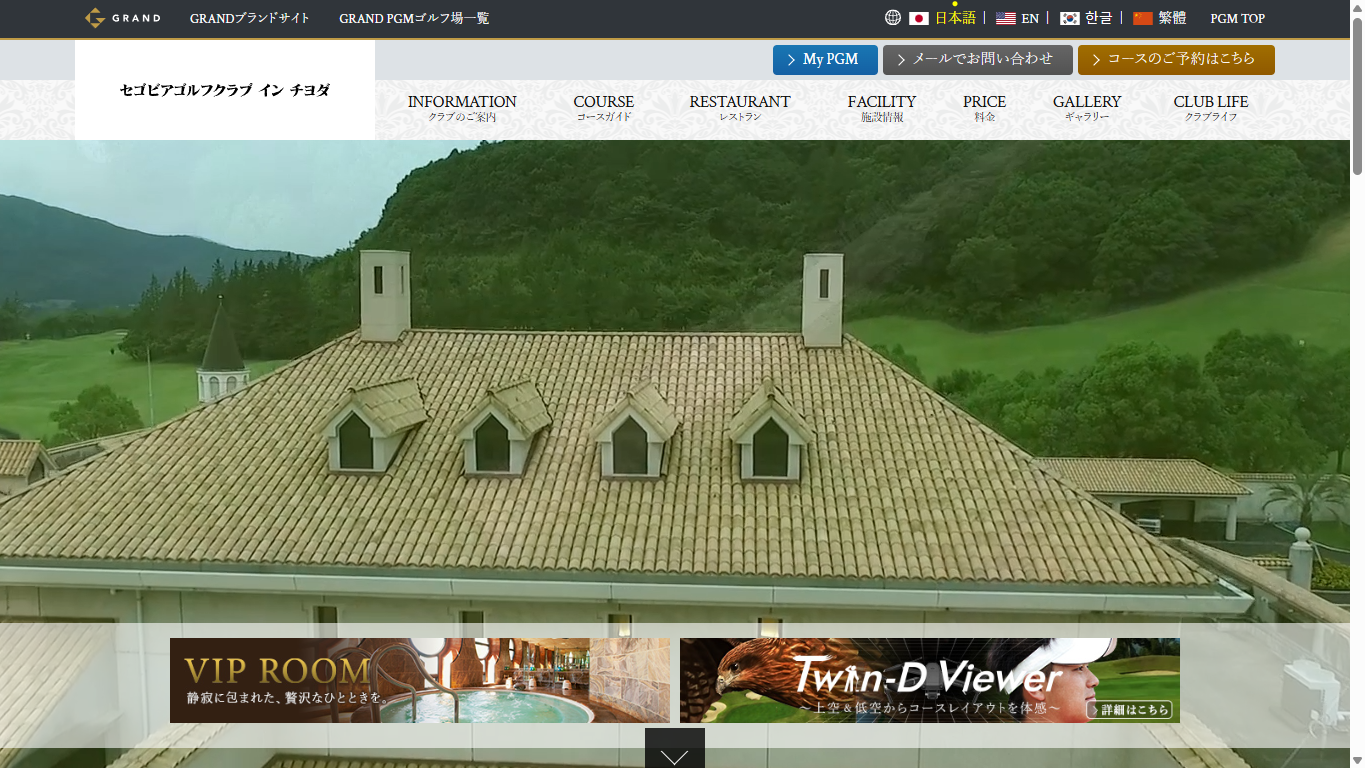The image size is (1365, 768).
Task: Open the VIP ROOM banner
Action: click(420, 680)
